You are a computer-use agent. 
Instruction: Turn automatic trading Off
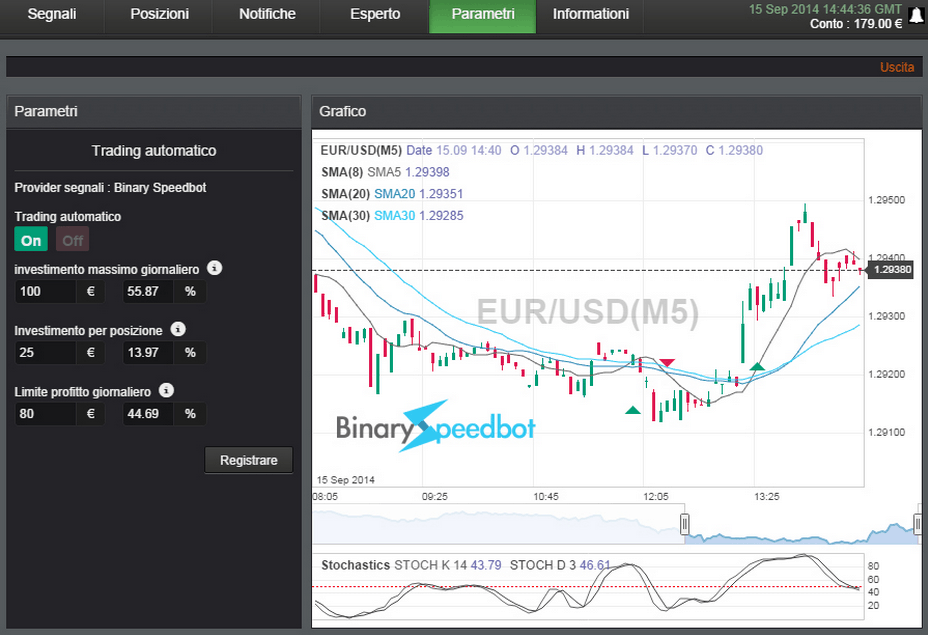tap(72, 240)
